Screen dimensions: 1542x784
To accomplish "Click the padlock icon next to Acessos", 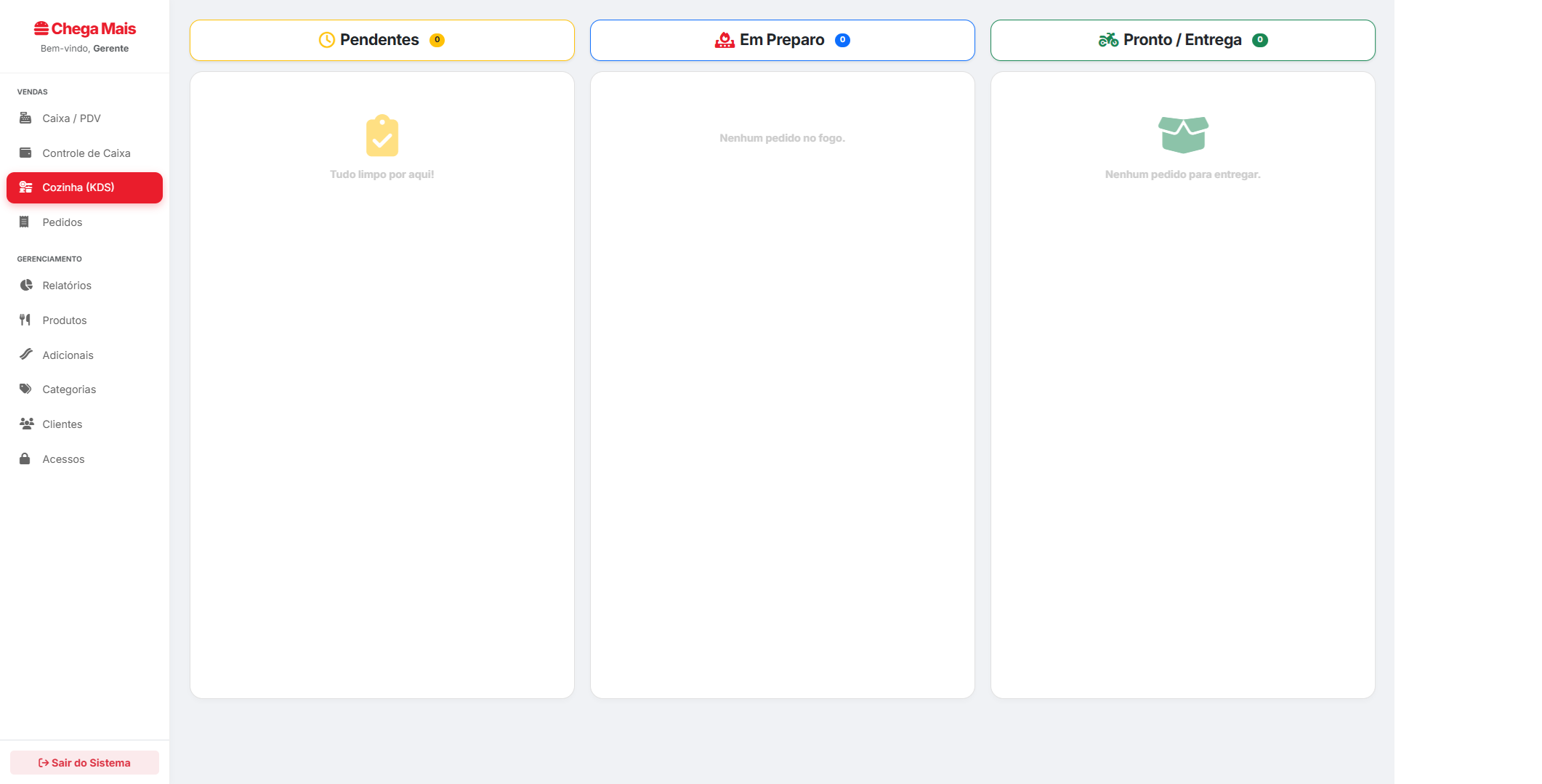I will coord(25,458).
